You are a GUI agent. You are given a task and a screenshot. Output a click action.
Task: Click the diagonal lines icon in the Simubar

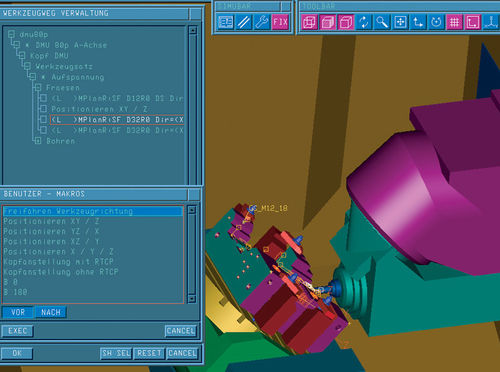[x=244, y=22]
